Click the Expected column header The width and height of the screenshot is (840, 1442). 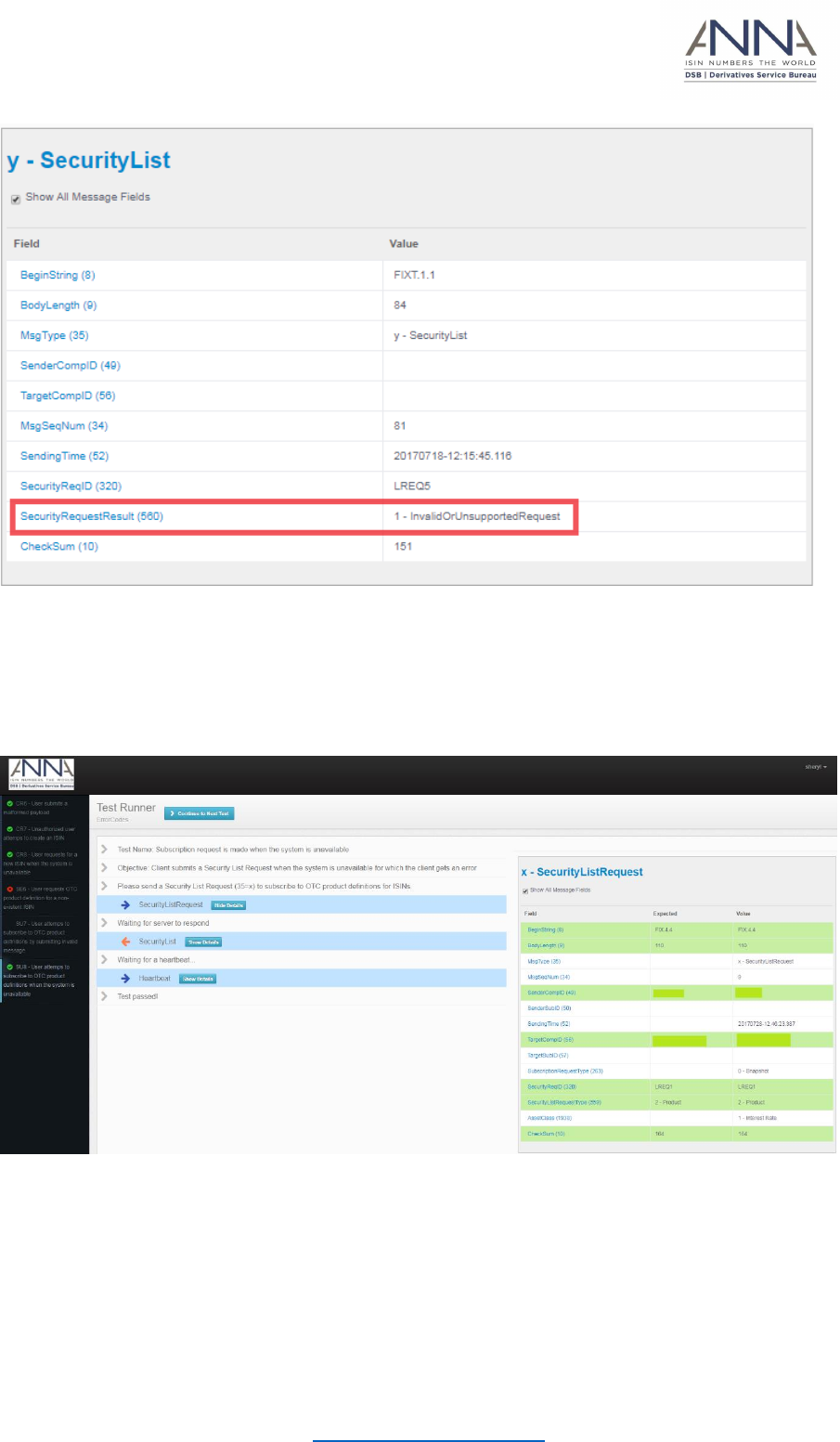coord(665,914)
